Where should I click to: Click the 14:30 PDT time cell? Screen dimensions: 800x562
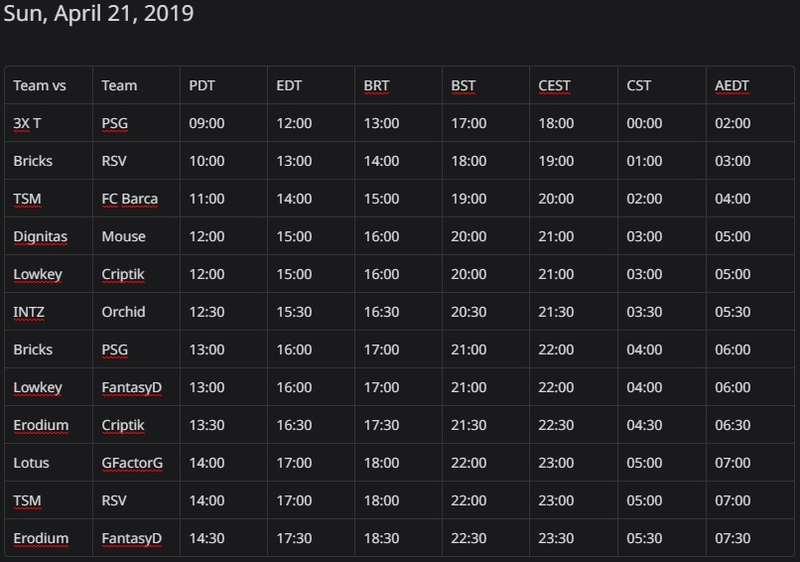pyautogui.click(x=223, y=538)
